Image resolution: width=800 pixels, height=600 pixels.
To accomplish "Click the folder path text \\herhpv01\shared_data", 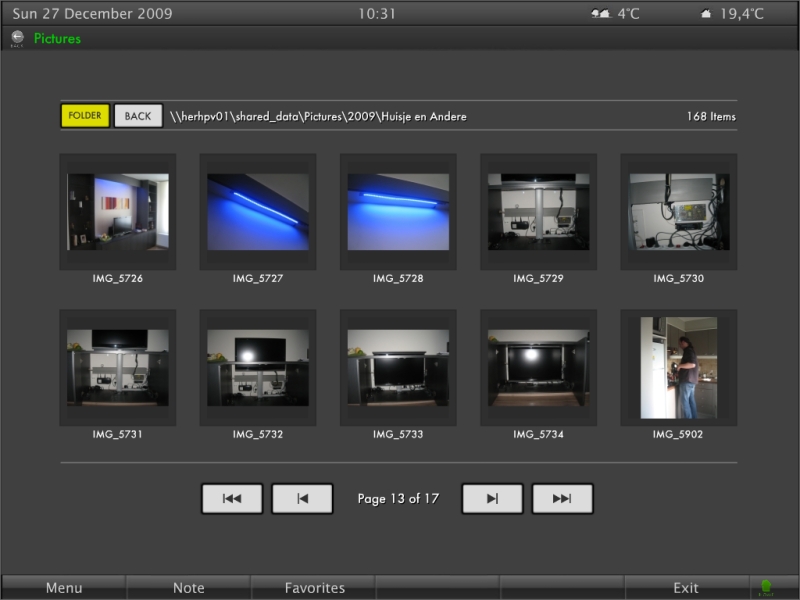I will (x=318, y=116).
